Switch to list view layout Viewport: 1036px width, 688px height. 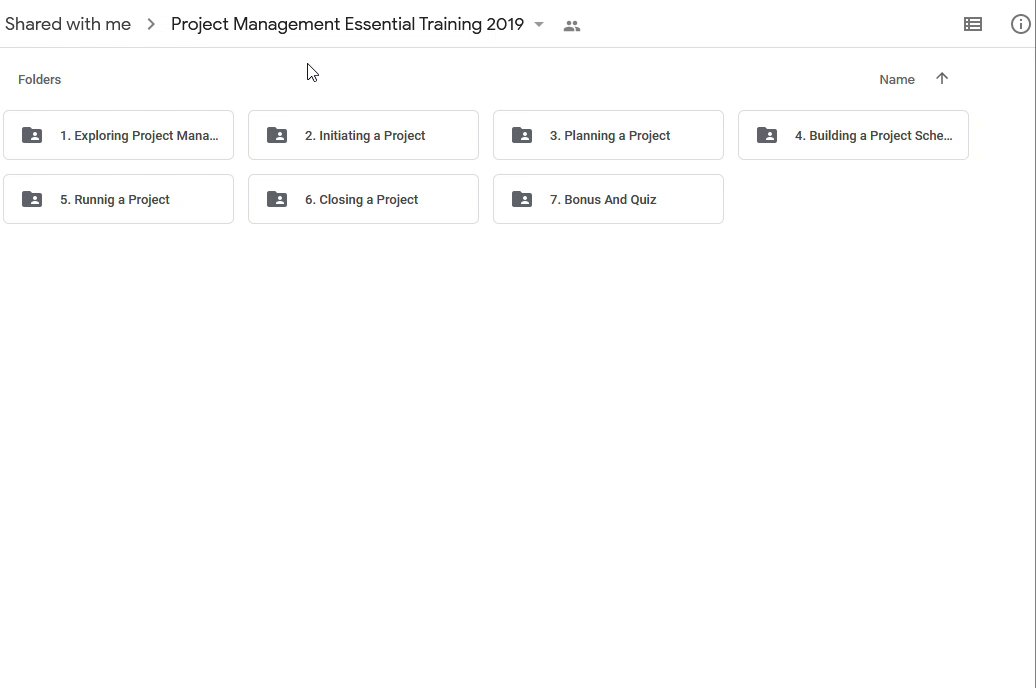coord(972,24)
